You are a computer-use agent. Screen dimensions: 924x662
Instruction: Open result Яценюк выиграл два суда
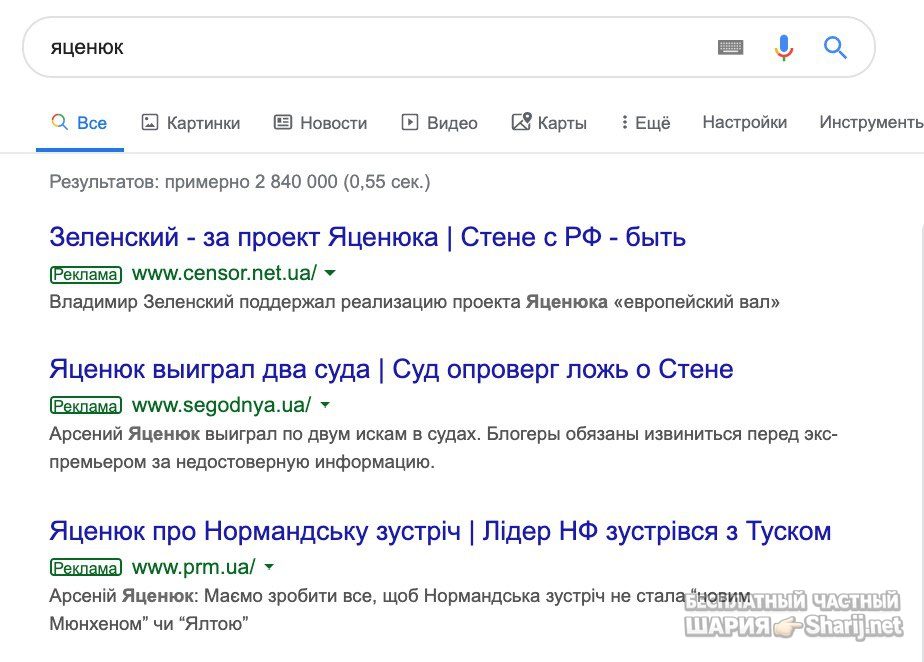tap(391, 369)
